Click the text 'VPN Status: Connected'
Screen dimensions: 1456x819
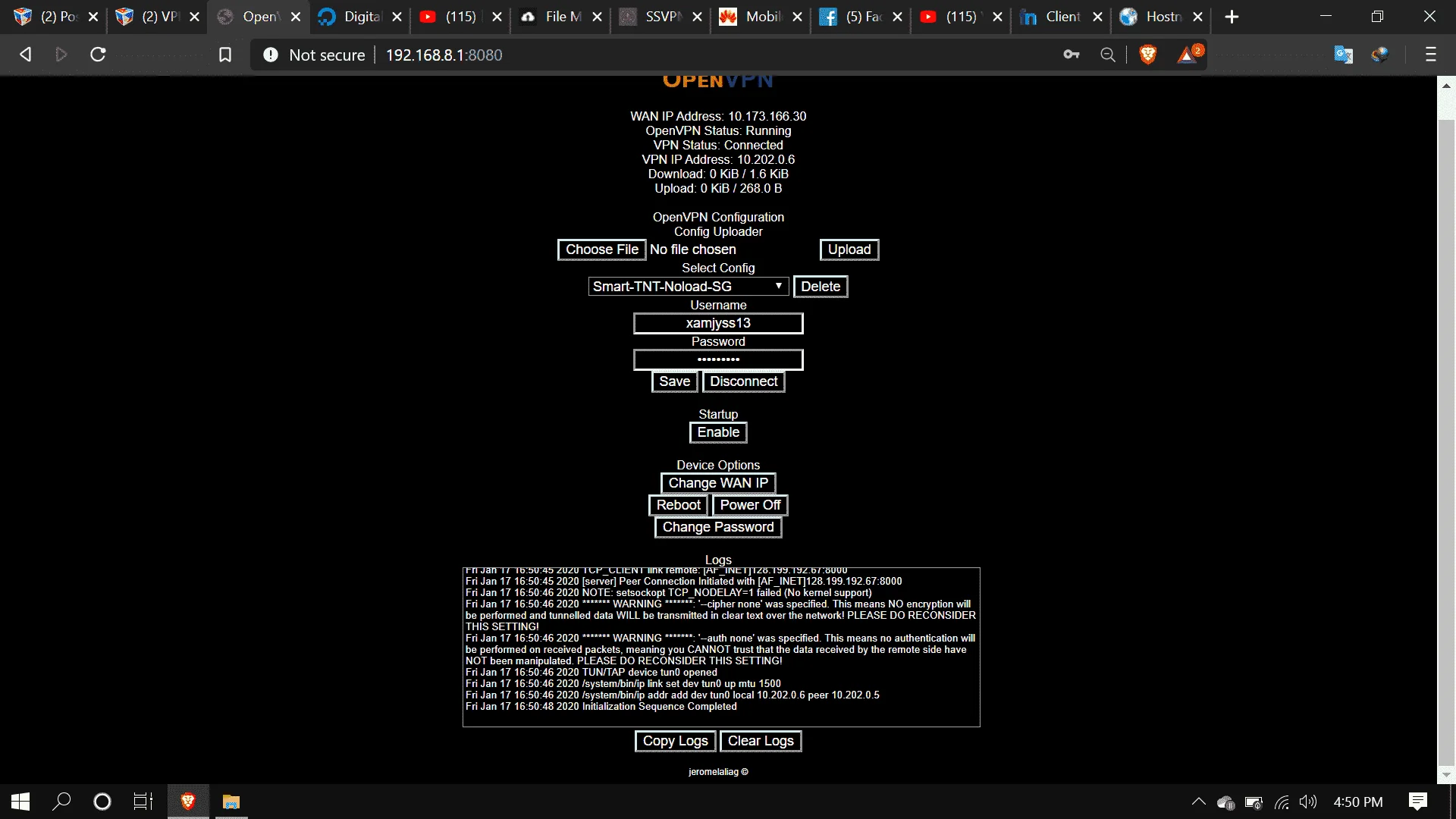tap(718, 145)
